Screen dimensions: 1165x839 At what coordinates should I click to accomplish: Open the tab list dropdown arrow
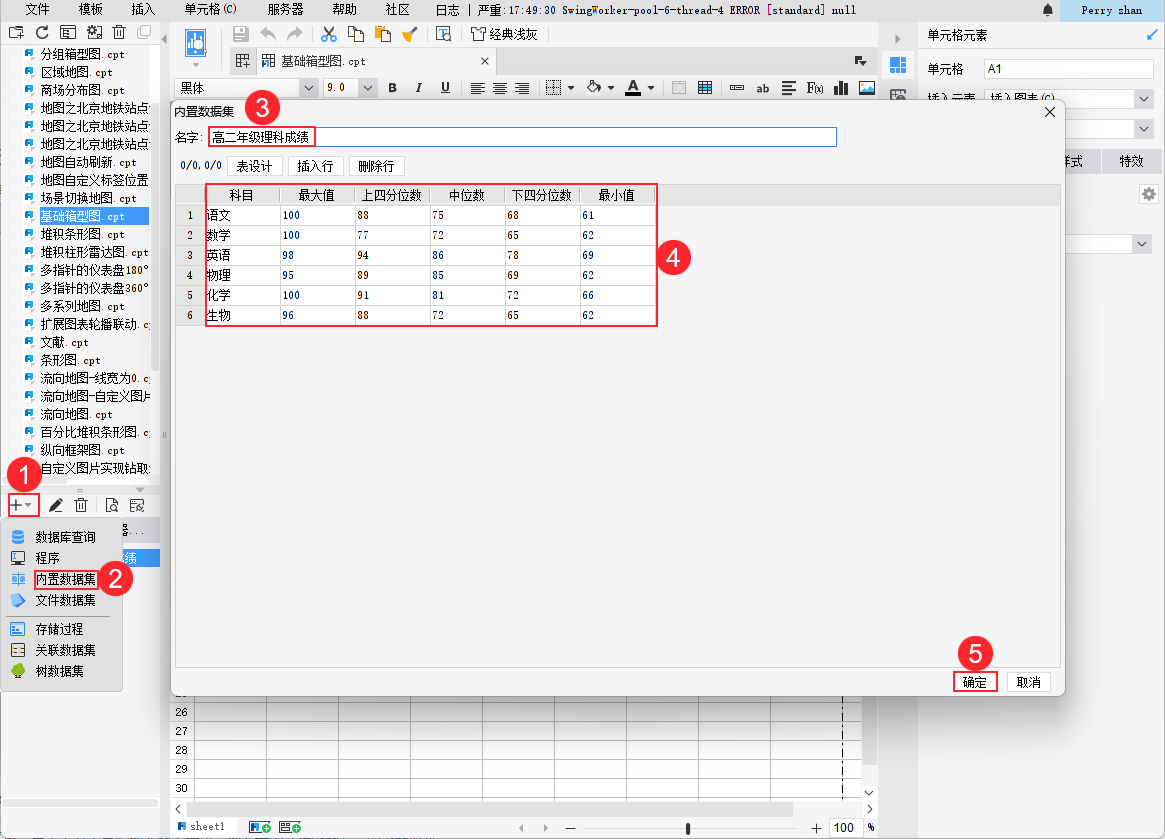[860, 61]
